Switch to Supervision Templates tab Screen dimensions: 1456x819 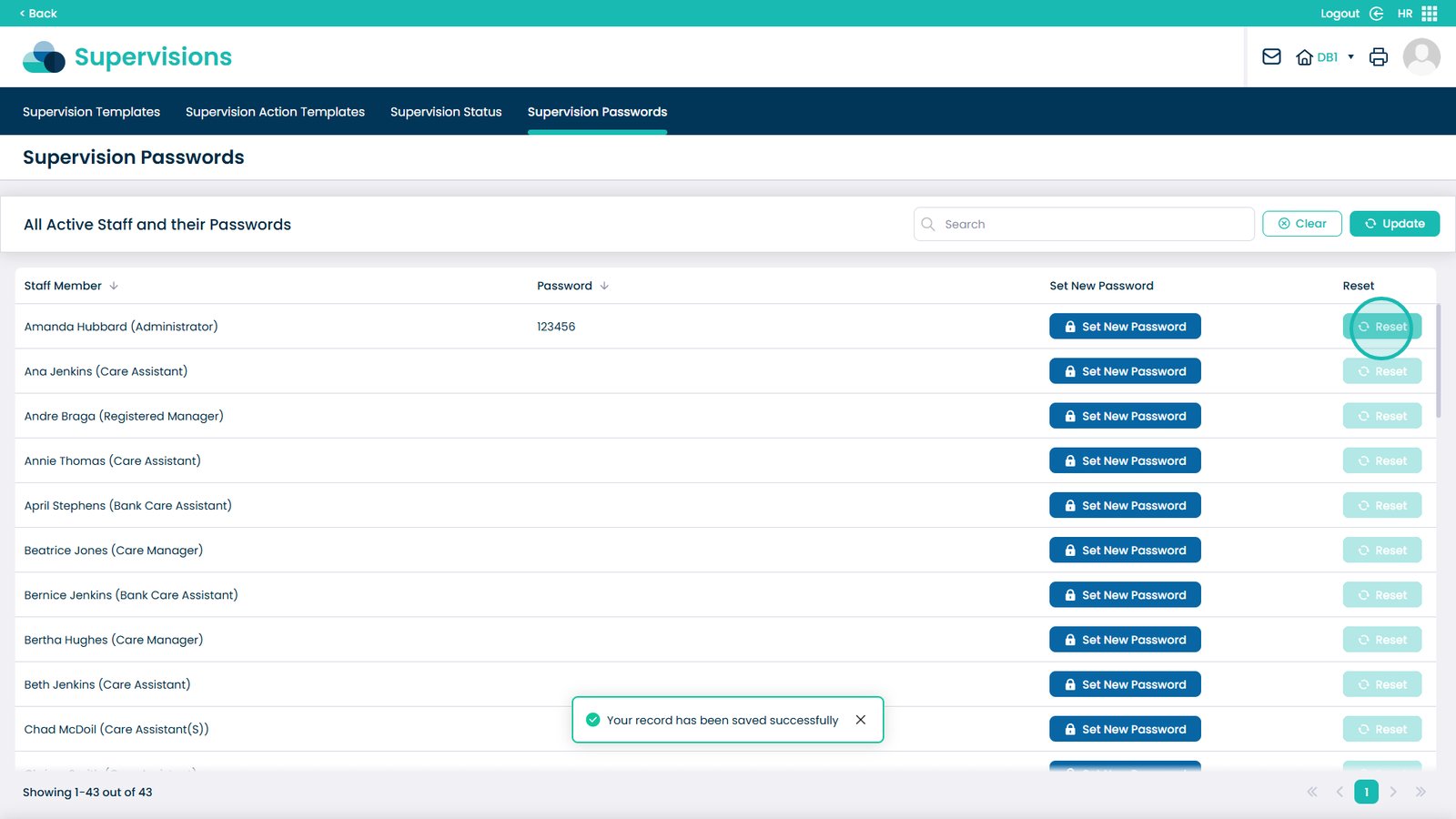click(91, 112)
